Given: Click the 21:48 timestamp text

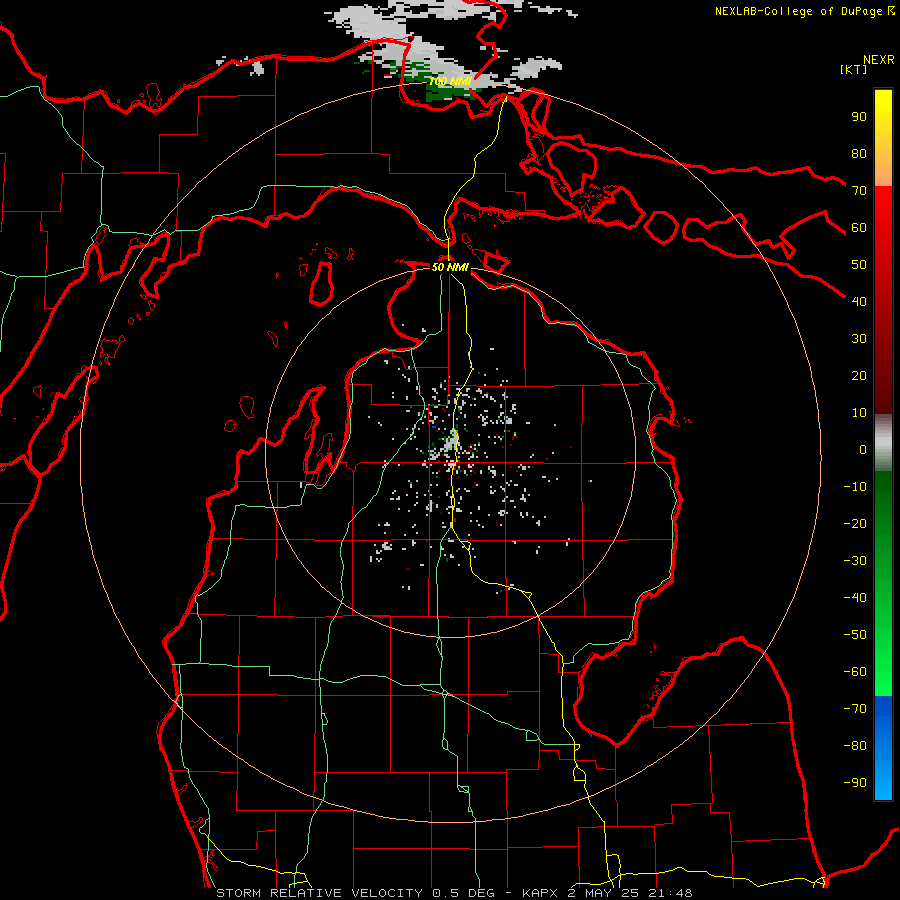Looking at the screenshot, I should [x=671, y=893].
